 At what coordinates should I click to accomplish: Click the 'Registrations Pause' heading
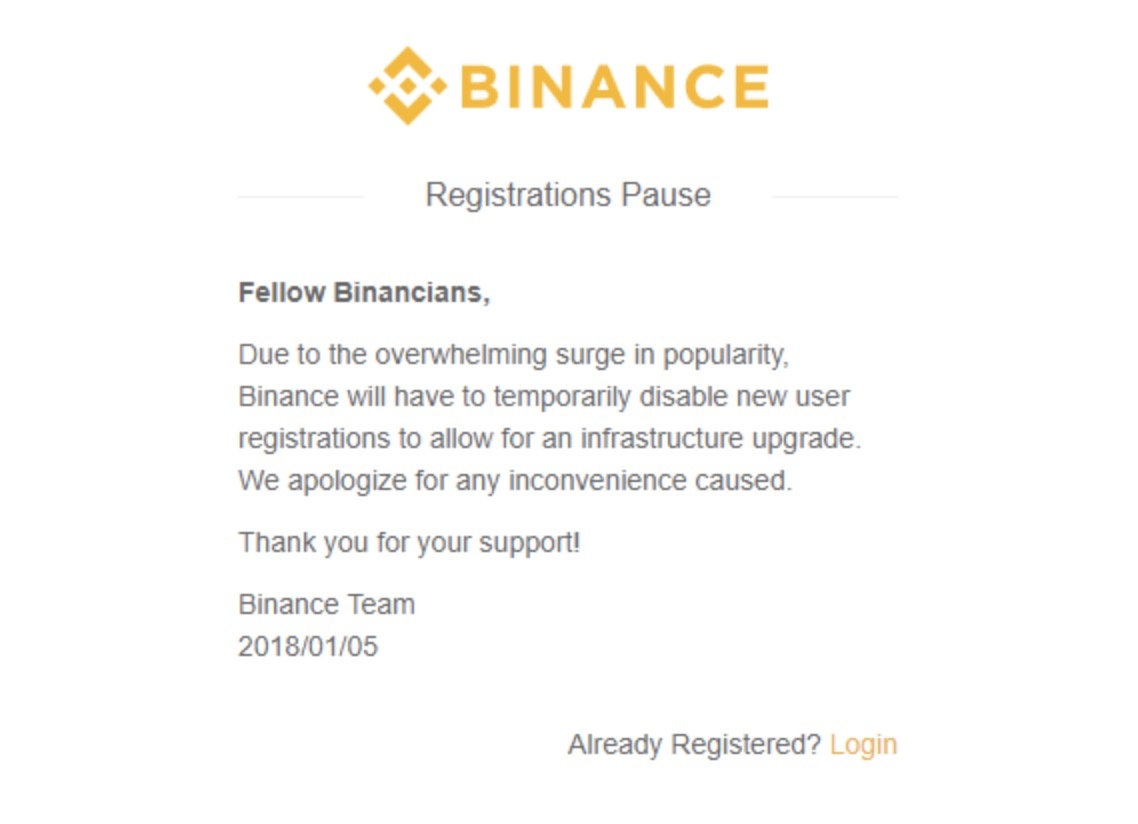coord(567,194)
